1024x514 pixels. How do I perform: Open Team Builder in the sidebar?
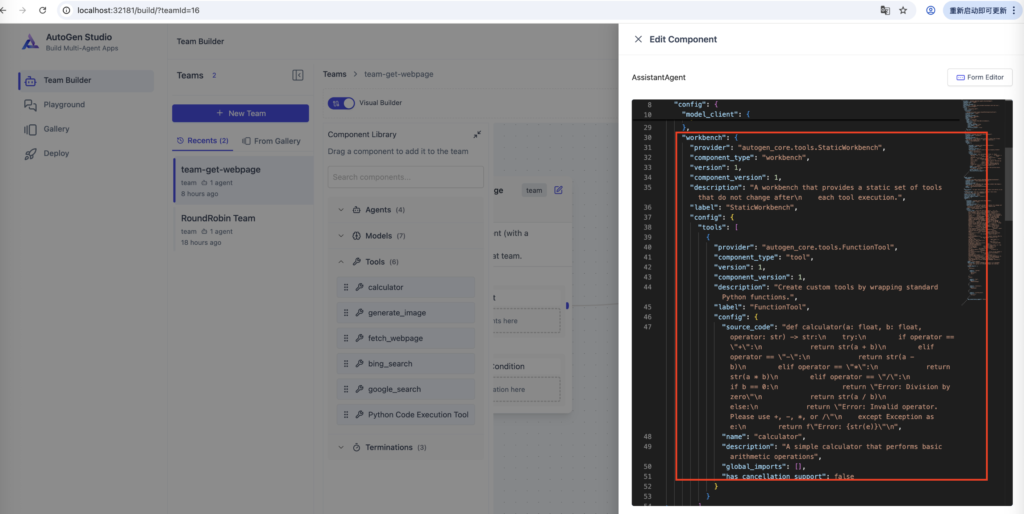pos(87,81)
